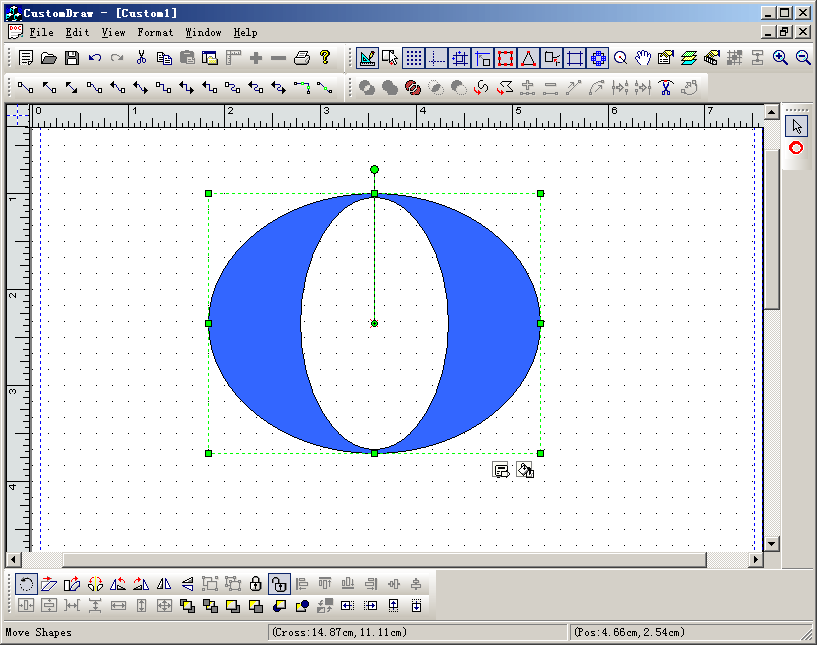
Task: Nudge shape left with the left-arrow icon
Action: (348, 606)
